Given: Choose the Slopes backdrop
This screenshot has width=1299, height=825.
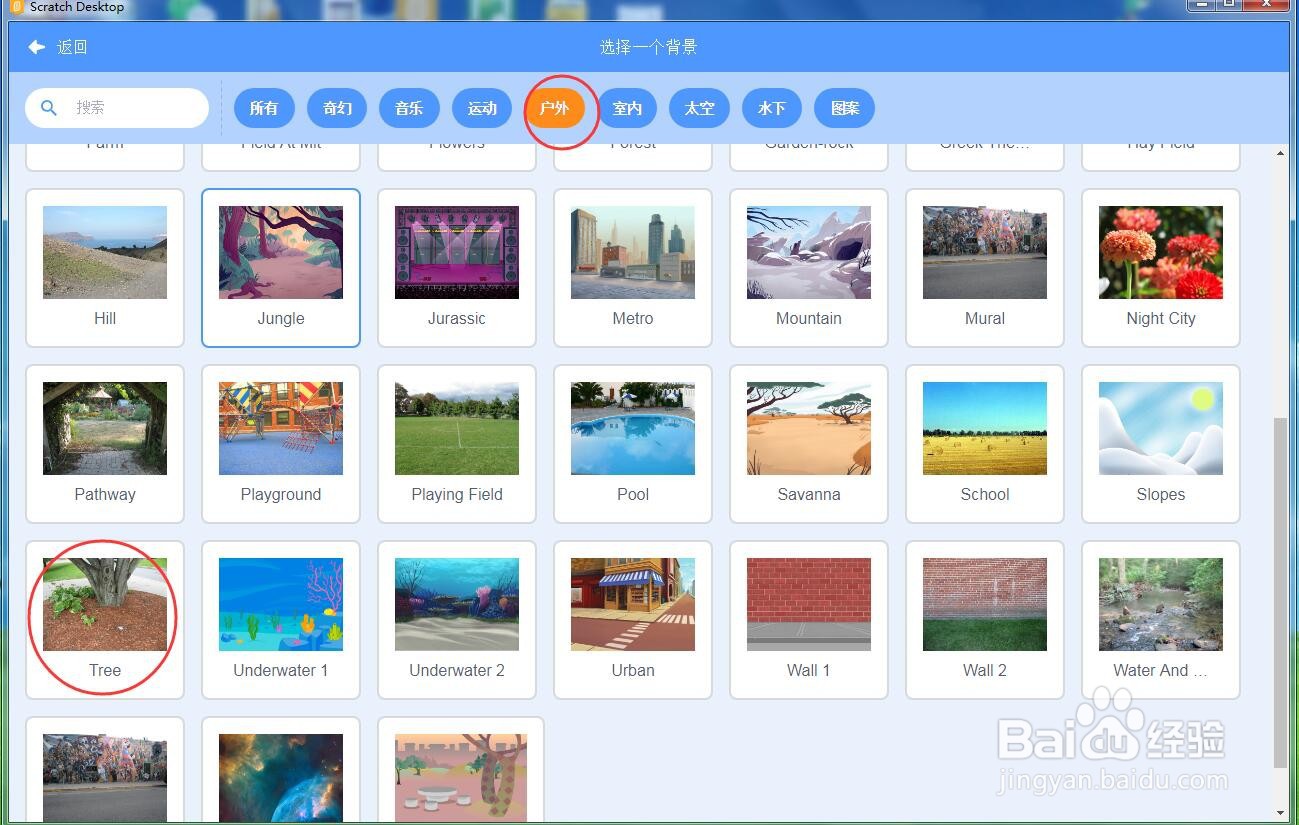Looking at the screenshot, I should click(x=1161, y=444).
